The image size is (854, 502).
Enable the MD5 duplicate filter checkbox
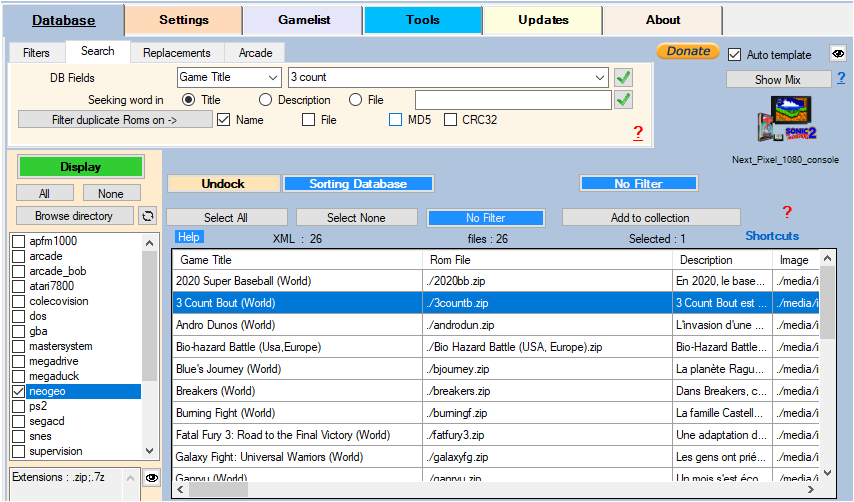(397, 120)
